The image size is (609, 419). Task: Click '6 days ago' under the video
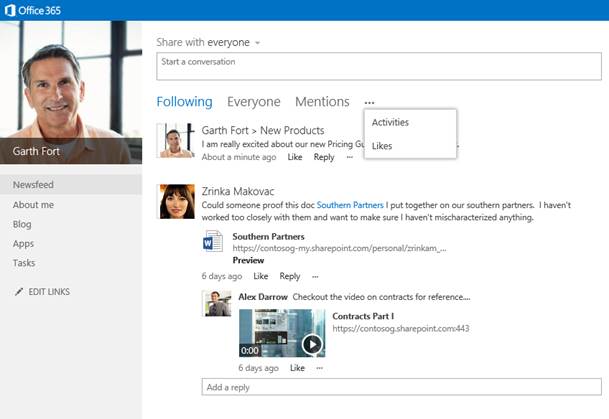(x=258, y=368)
